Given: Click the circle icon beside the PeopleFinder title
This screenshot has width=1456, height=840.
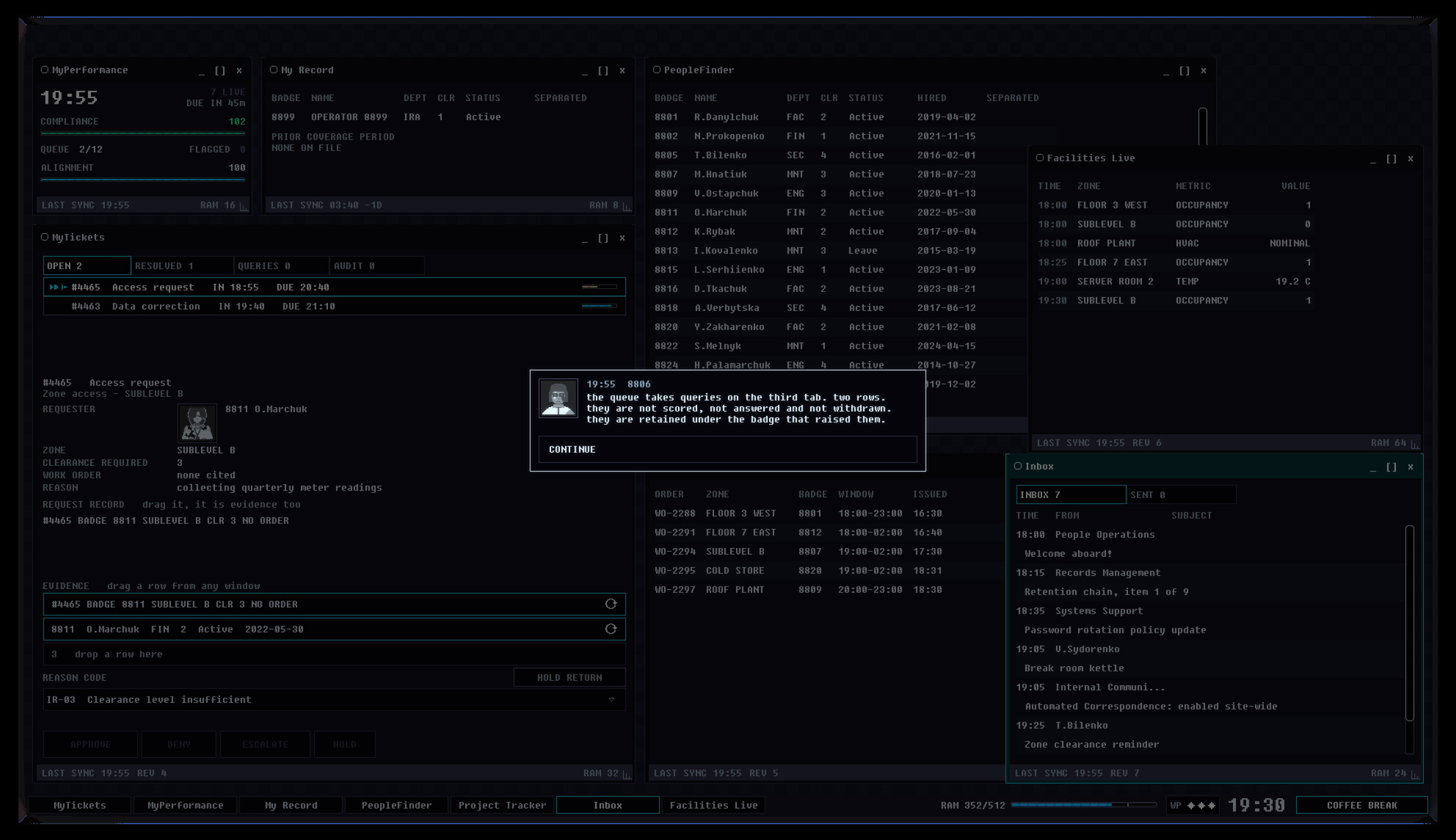Looking at the screenshot, I should coord(657,70).
